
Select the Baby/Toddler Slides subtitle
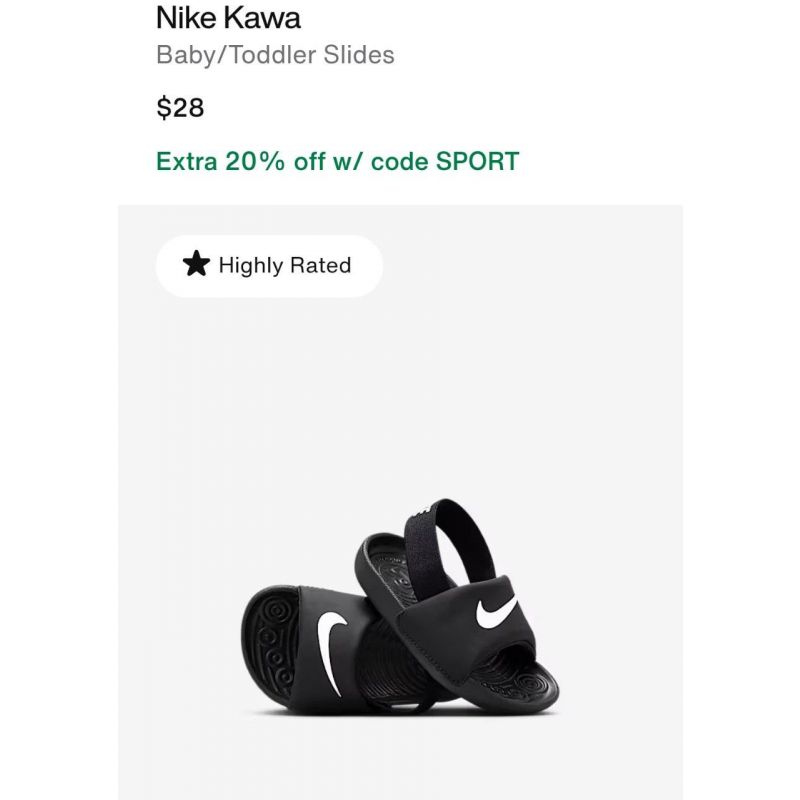click(275, 55)
